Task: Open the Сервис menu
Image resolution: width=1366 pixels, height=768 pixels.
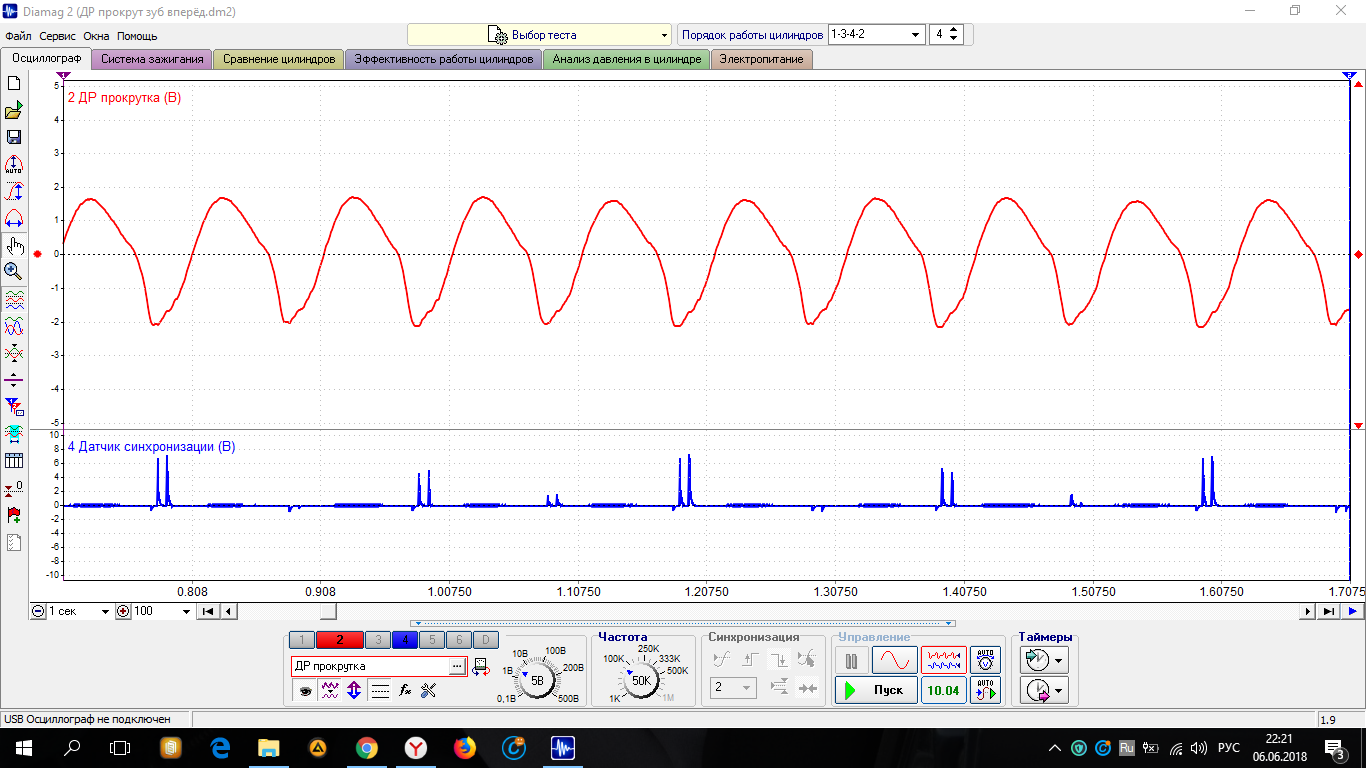Action: pyautogui.click(x=58, y=36)
